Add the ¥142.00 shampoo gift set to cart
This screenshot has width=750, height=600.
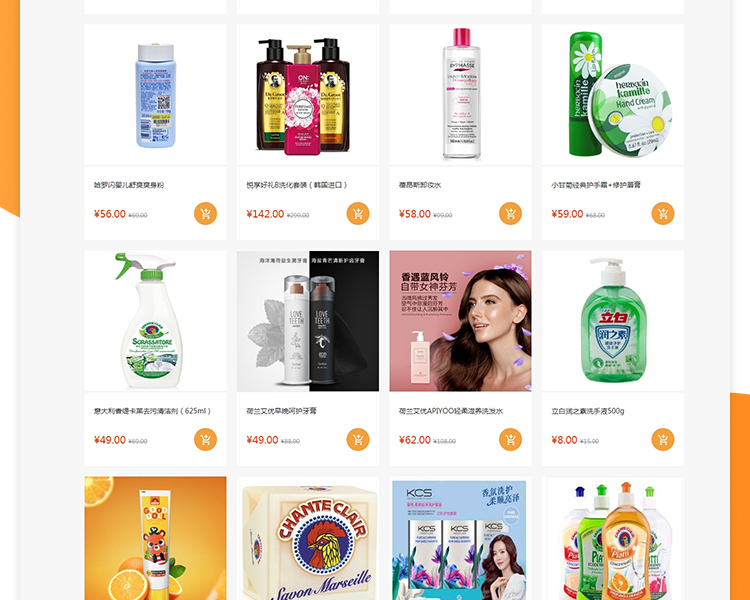[358, 213]
